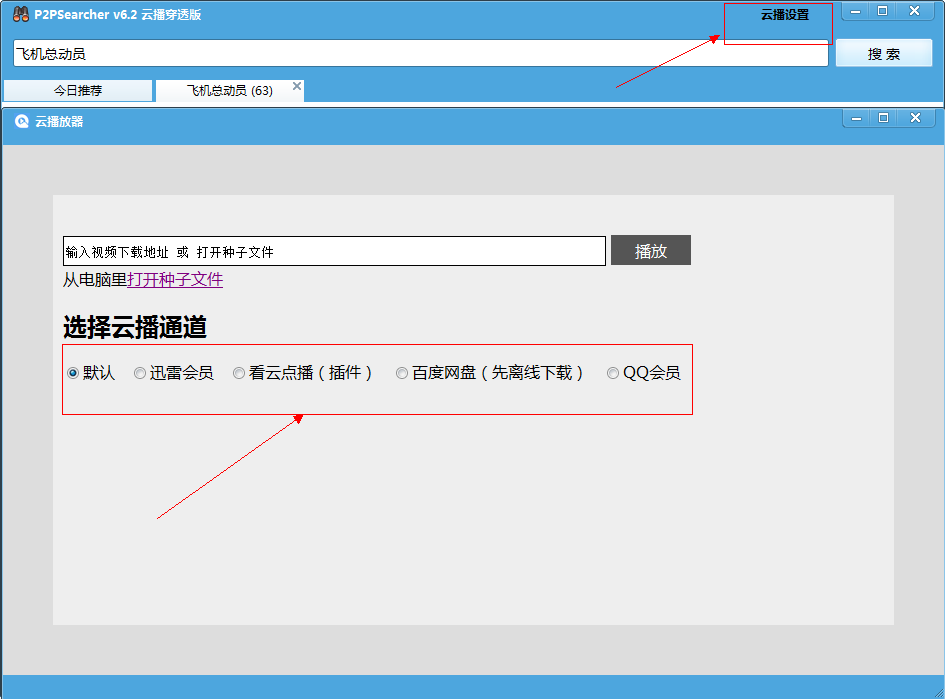Select the QQ会员 playback channel

point(612,372)
